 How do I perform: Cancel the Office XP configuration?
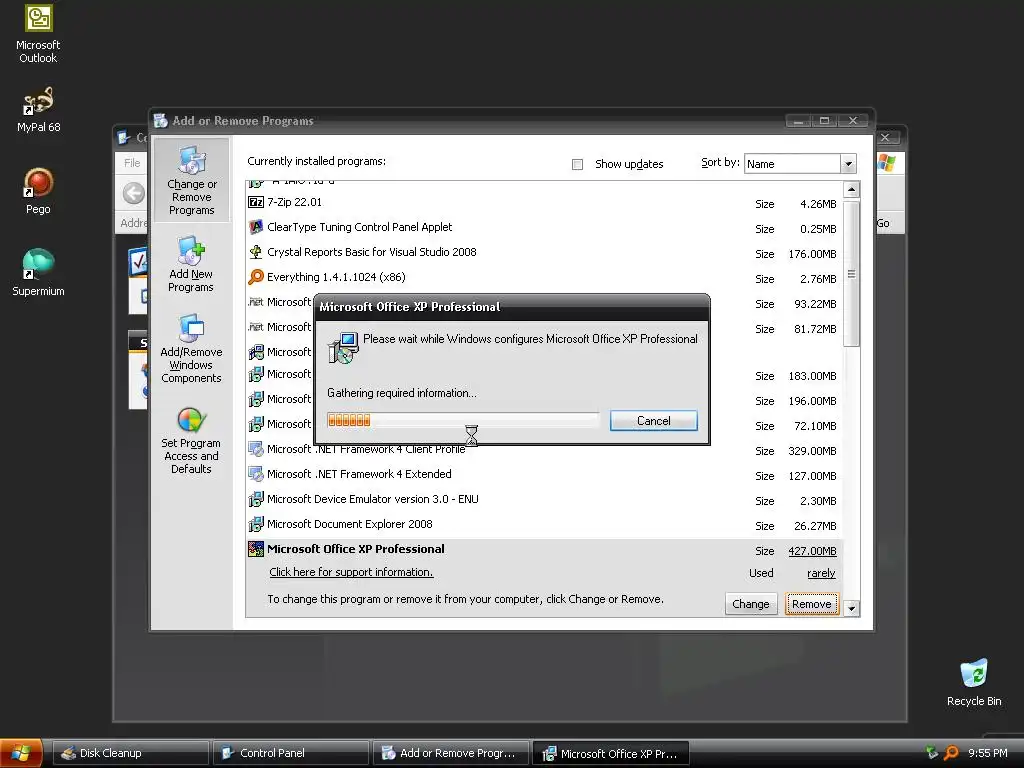click(654, 421)
